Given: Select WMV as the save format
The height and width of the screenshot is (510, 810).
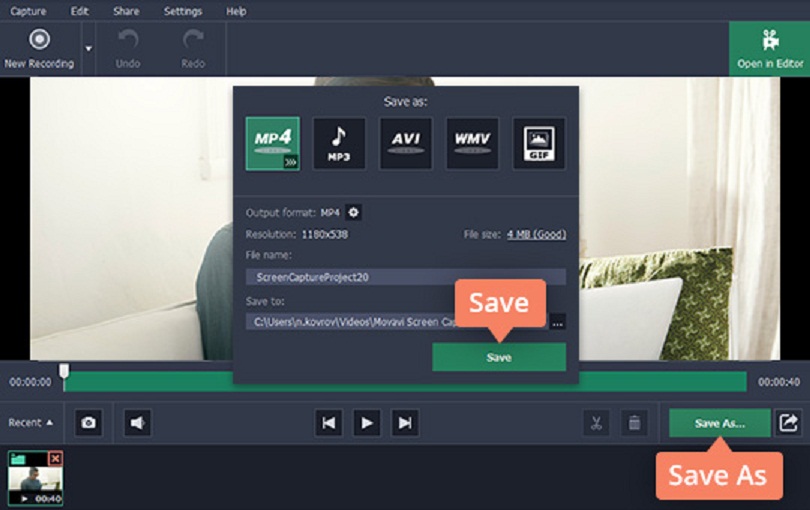Looking at the screenshot, I should coord(472,143).
